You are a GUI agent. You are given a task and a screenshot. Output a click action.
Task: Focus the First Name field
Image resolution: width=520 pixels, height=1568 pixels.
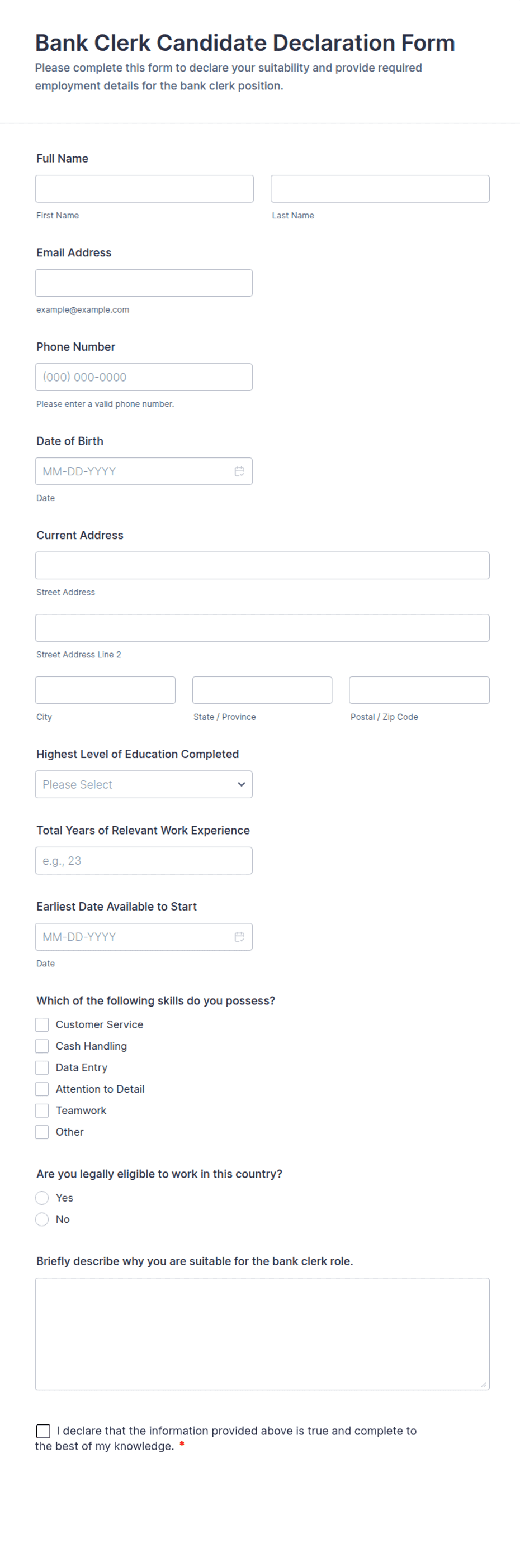coord(144,189)
